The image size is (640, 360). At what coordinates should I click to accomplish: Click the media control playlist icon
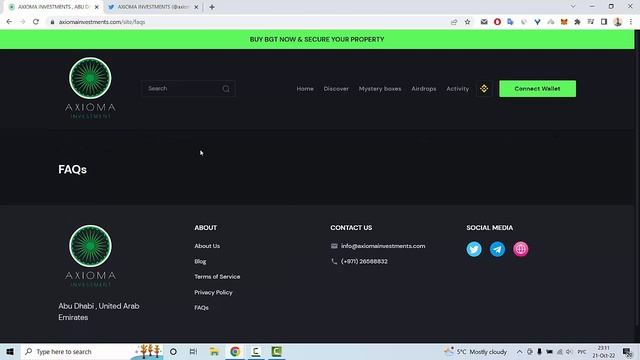tap(591, 22)
